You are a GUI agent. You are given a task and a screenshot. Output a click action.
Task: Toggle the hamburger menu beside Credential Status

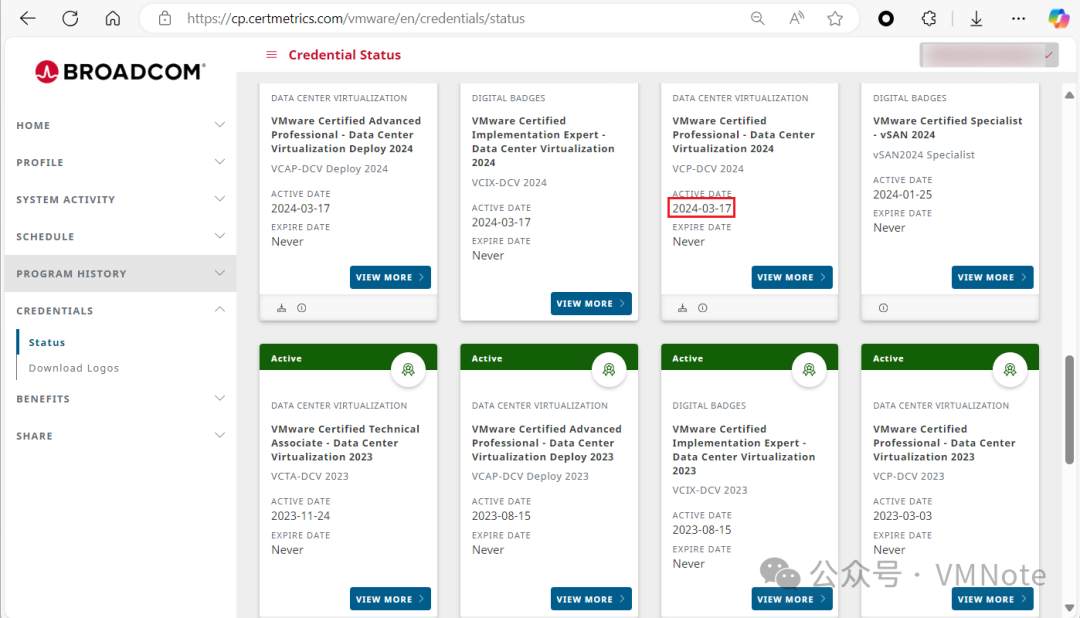[x=271, y=54]
